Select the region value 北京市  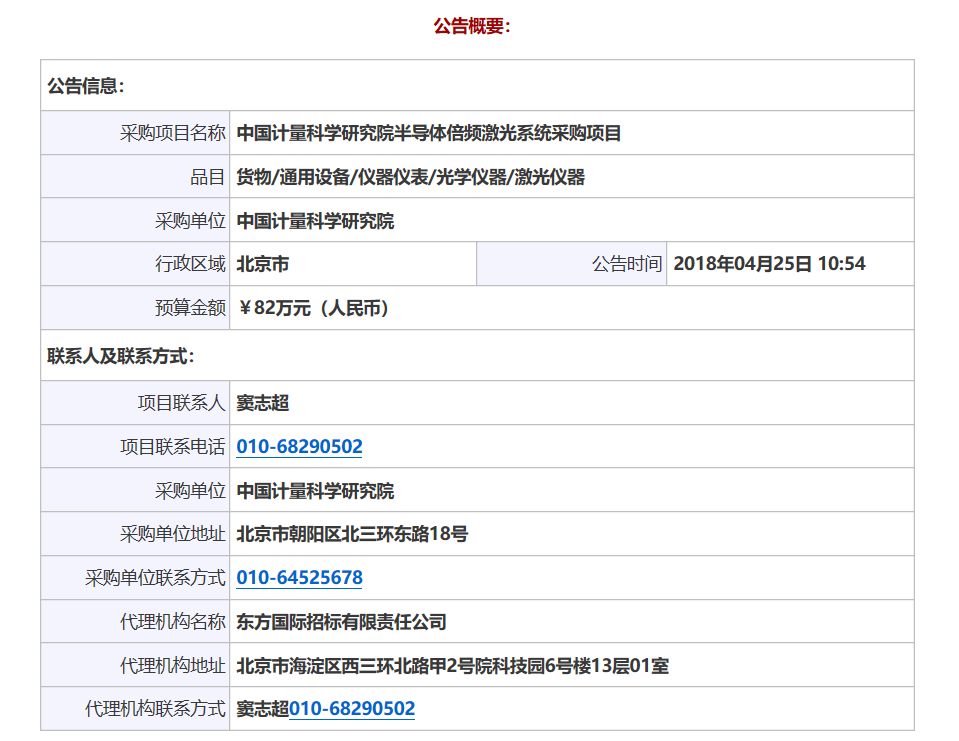(x=262, y=264)
